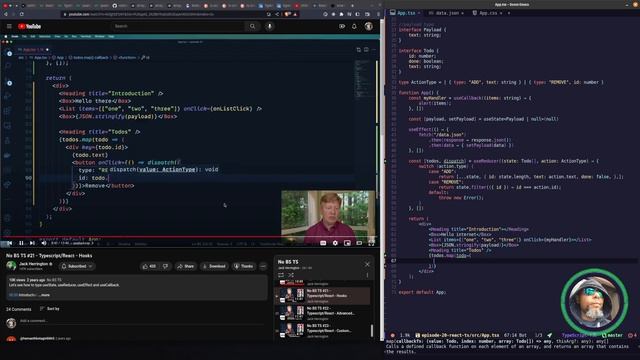The image size is (640, 360).
Task: Open the Subscribed notification dropdown
Action: [x=77, y=266]
